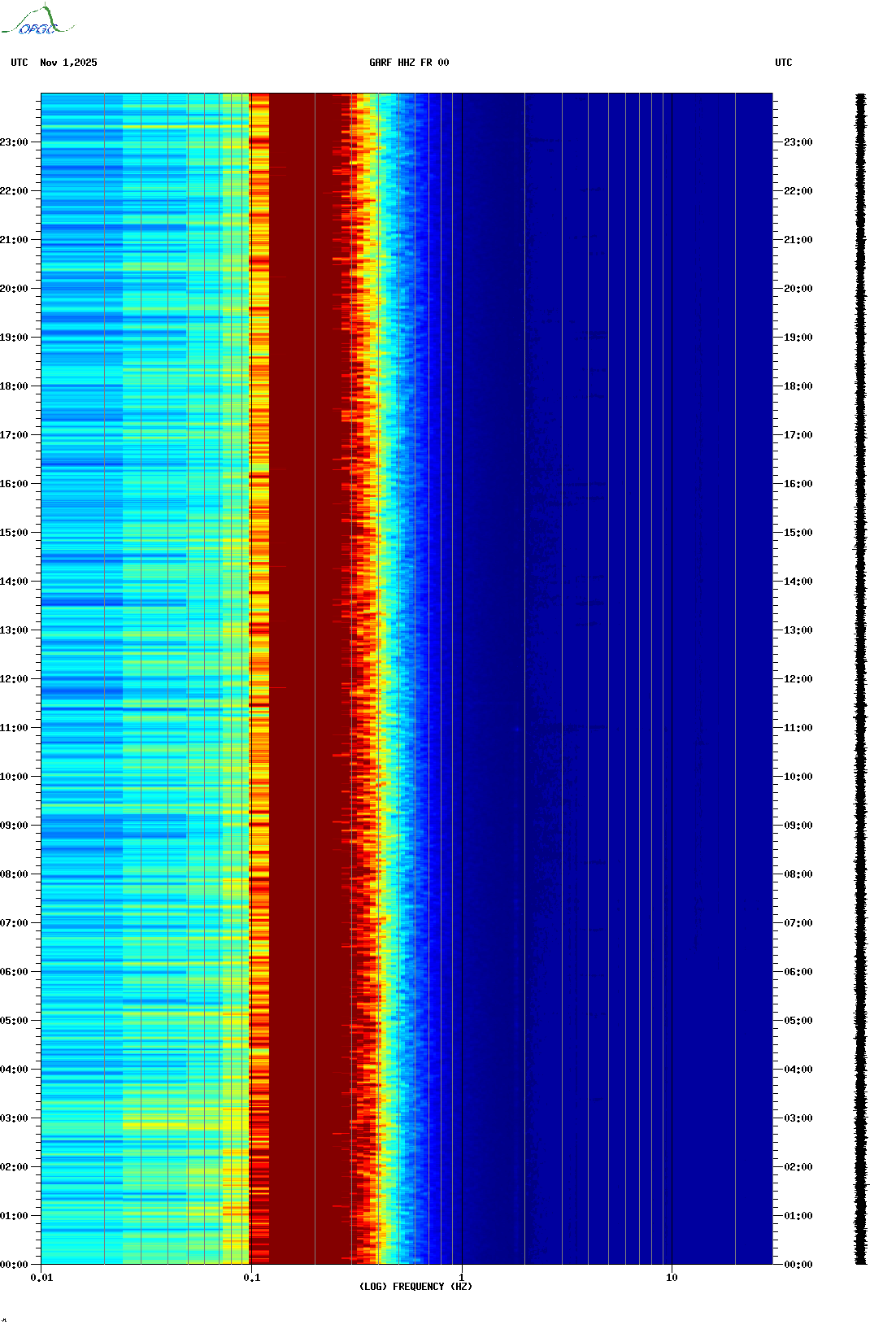Click the right-axis 17:00 time label
Screen dimensions: 896x1329
coord(798,435)
